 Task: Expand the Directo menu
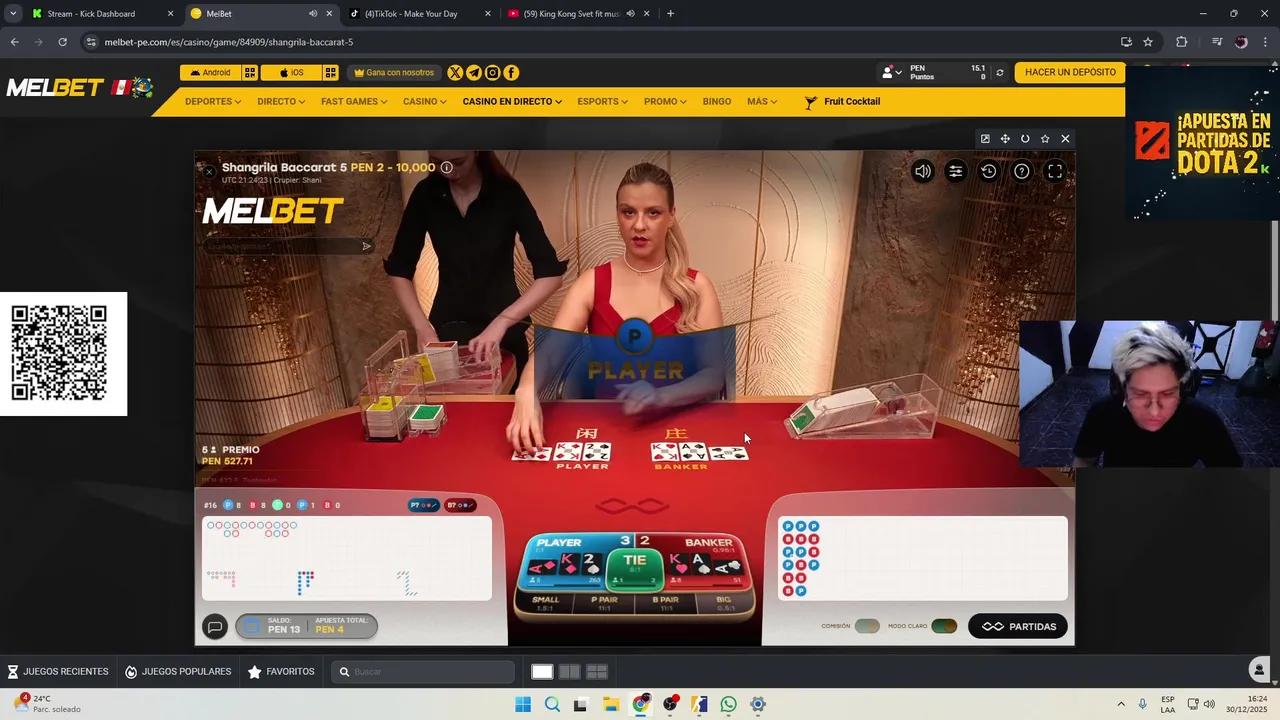point(281,102)
